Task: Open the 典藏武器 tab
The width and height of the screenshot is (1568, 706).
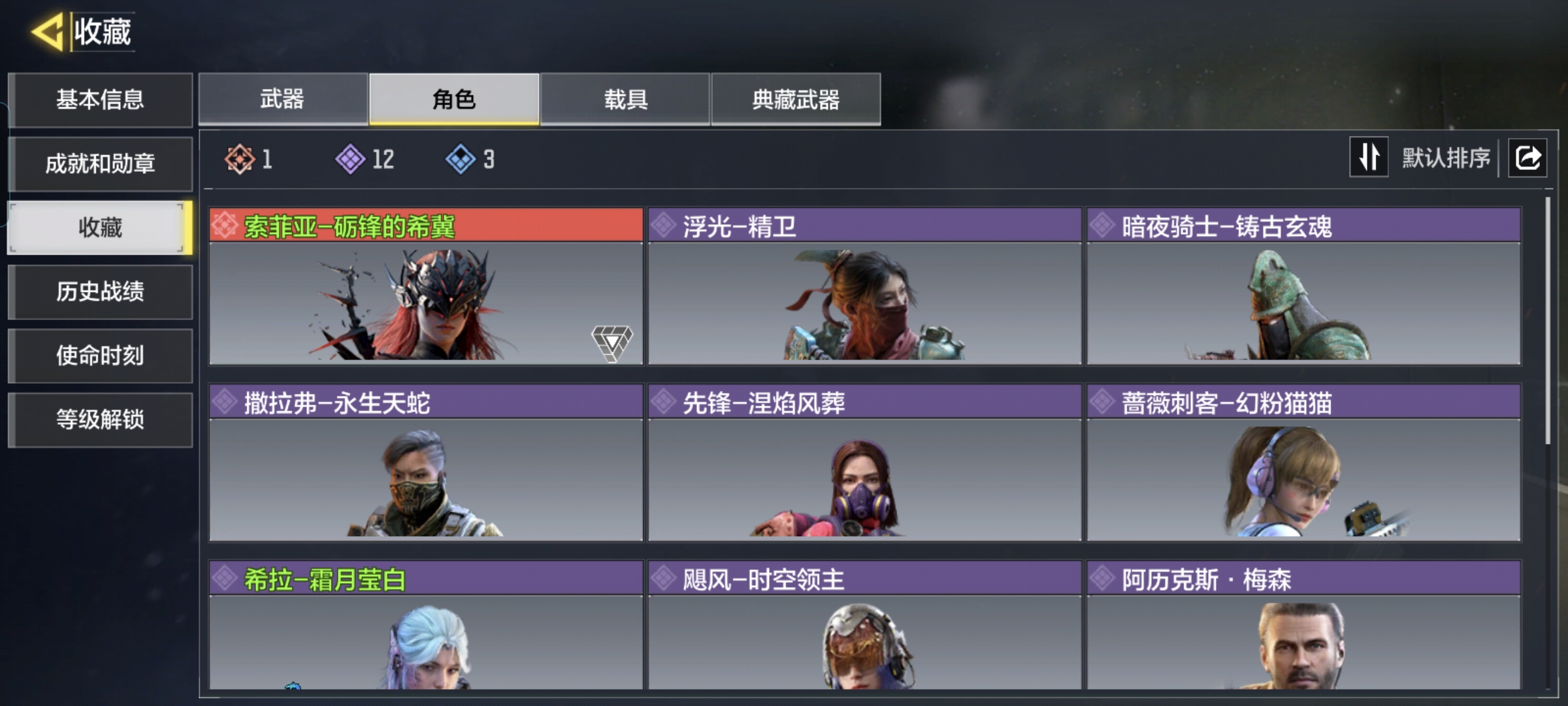Action: 796,99
